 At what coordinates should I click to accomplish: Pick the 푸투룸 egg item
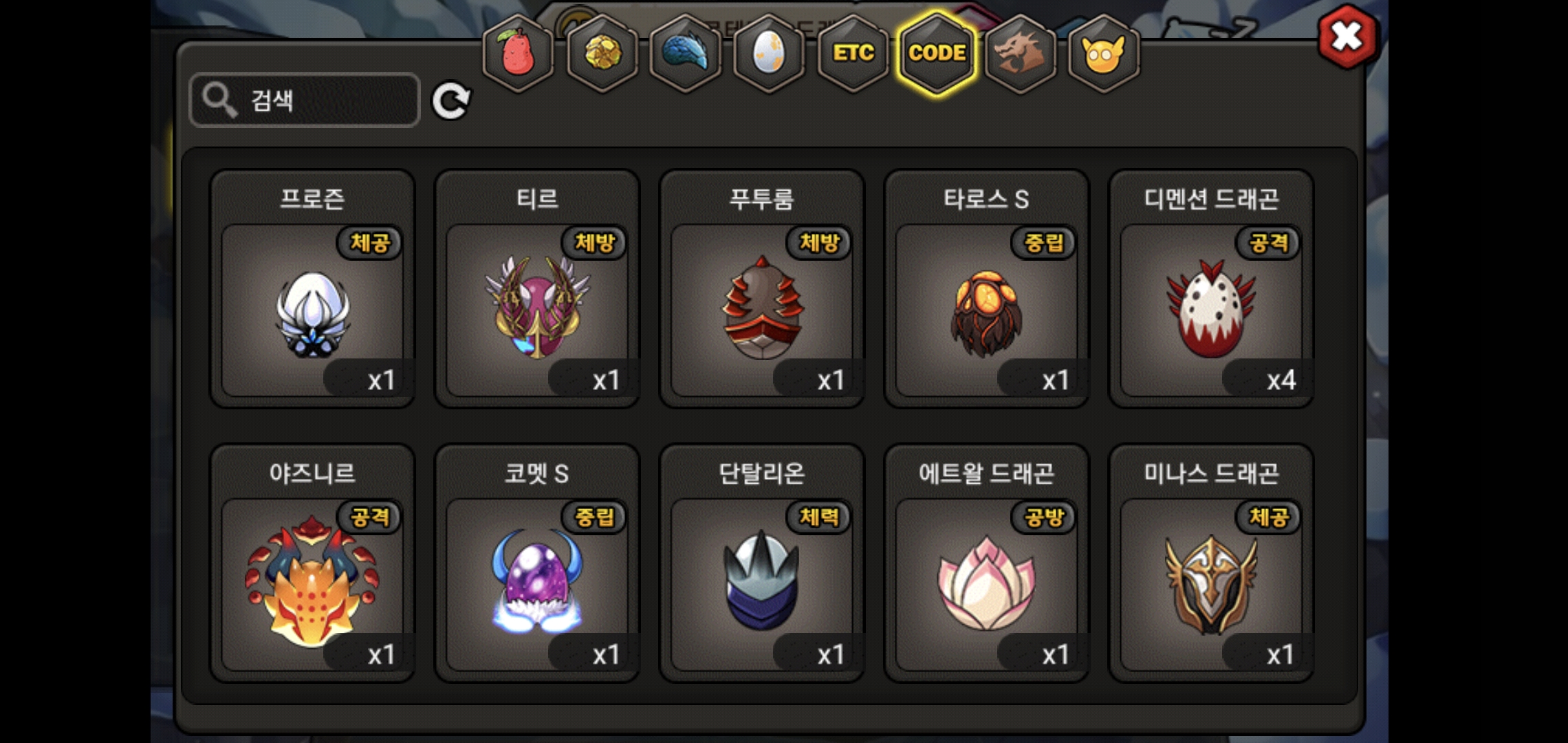762,289
